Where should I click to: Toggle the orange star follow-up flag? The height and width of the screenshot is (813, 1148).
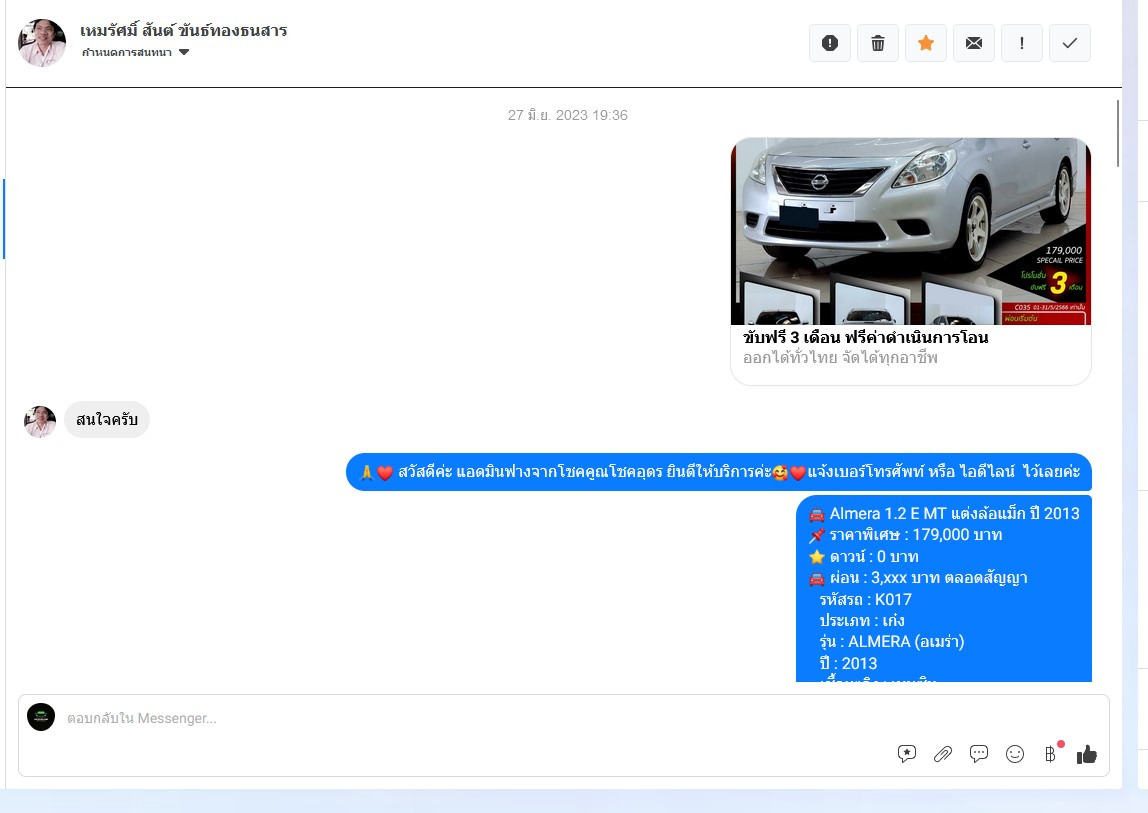click(925, 43)
